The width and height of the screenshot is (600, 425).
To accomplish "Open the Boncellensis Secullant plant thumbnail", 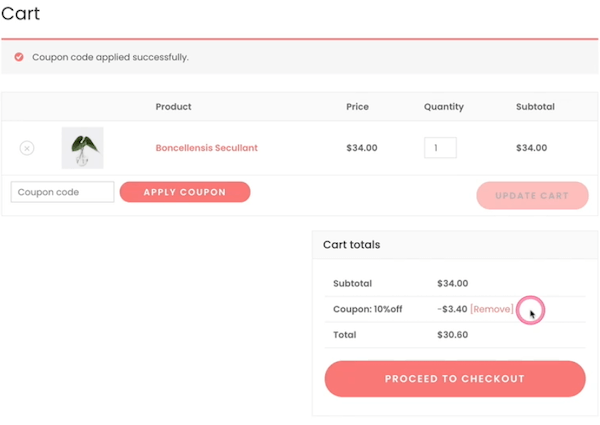I will (82, 148).
